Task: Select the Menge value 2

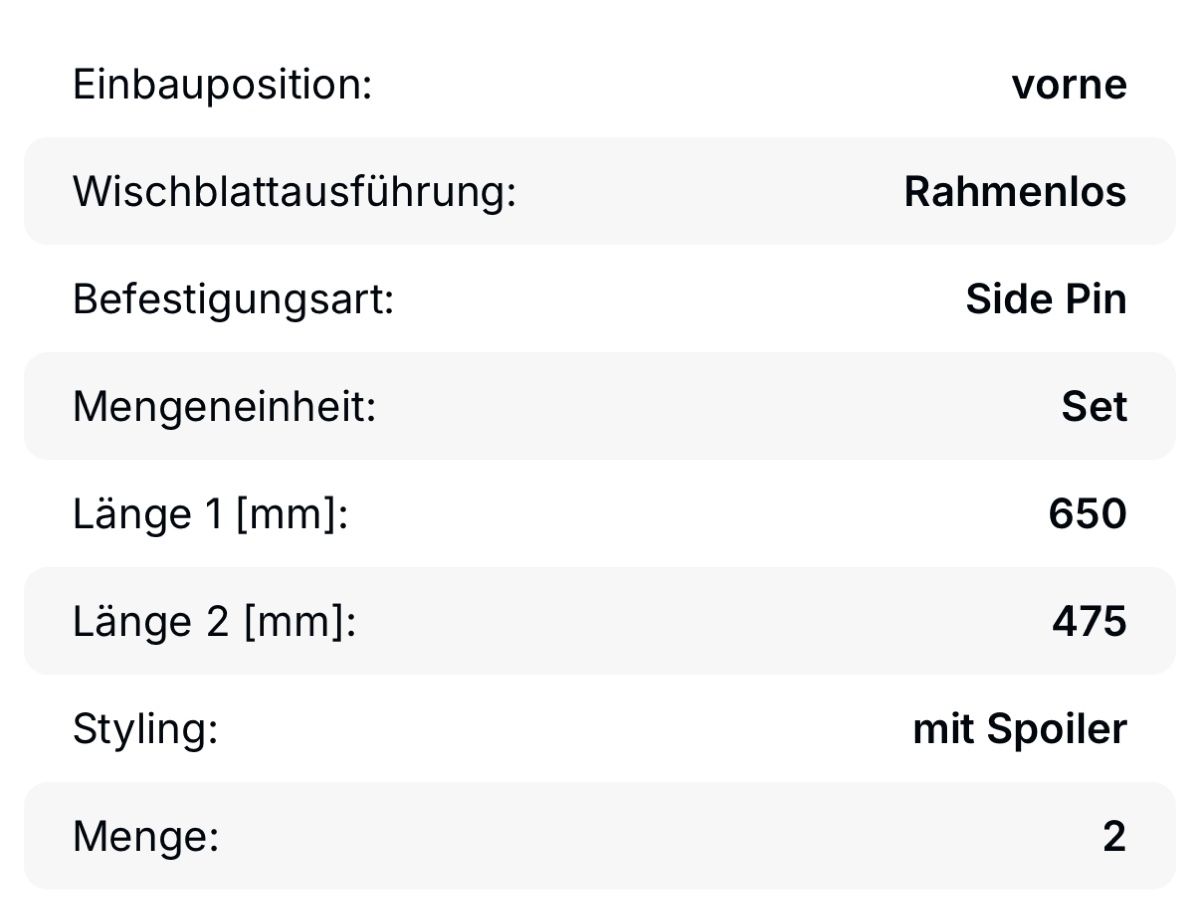Action: tap(1114, 837)
